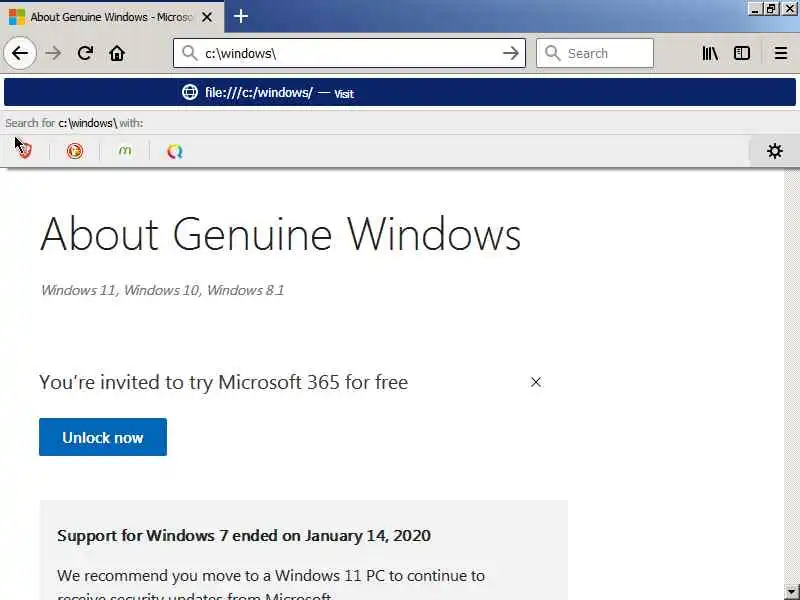
Task: Click the forward navigation arrow
Action: [53, 53]
